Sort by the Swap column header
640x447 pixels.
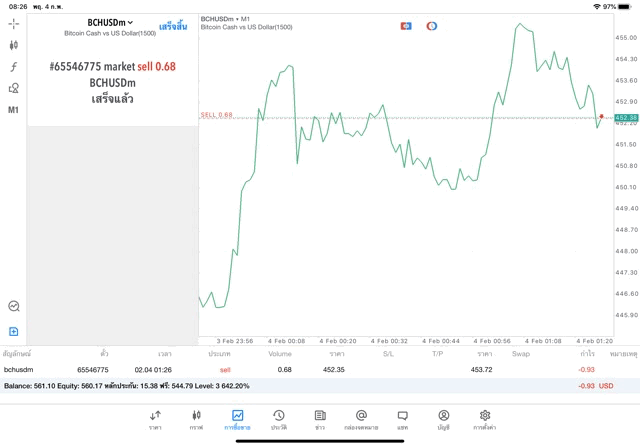pos(521,354)
